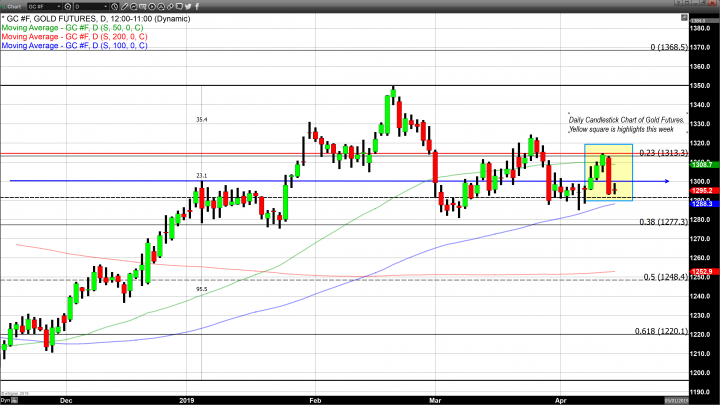This screenshot has height=405, width=720.
Task: Click the yellow highlighted square for this week
Action: [x=608, y=172]
